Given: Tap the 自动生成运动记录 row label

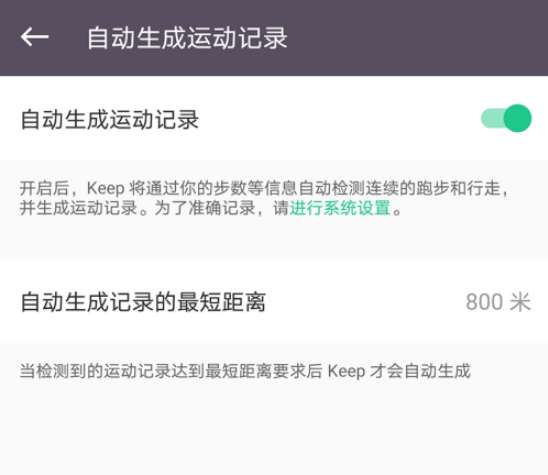Looking at the screenshot, I should (x=110, y=119).
